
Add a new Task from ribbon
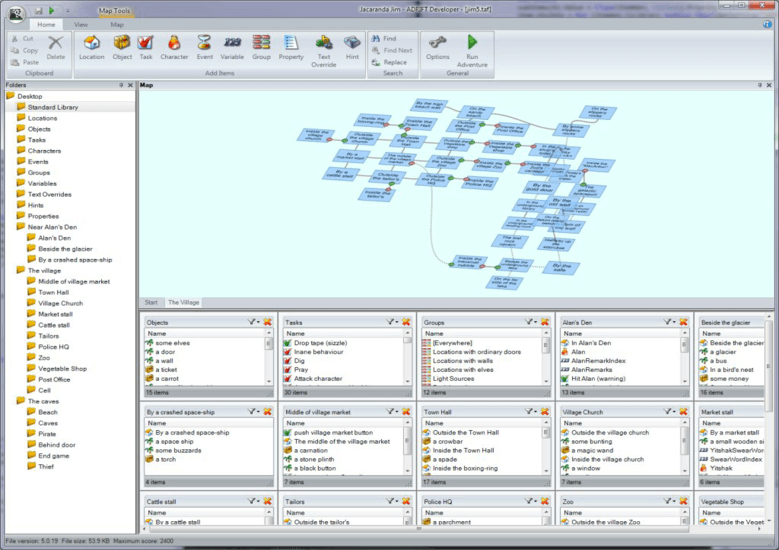[x=146, y=47]
